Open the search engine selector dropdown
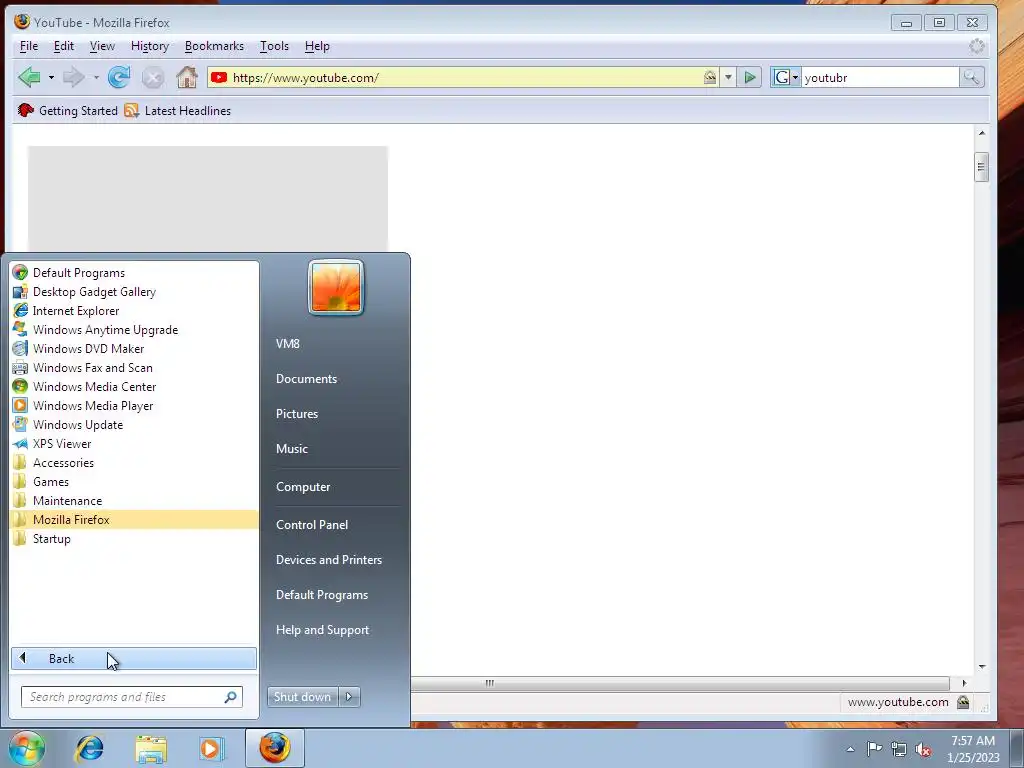Screen dimensions: 1024x768 coord(795,78)
